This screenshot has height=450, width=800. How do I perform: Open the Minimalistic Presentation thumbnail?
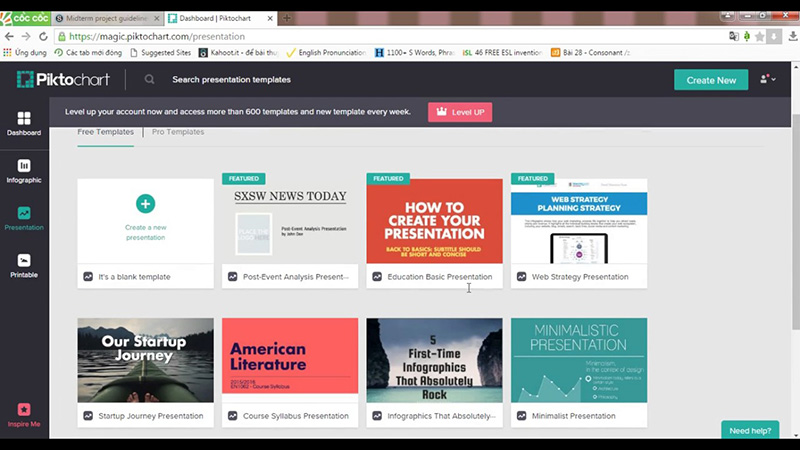click(x=579, y=360)
